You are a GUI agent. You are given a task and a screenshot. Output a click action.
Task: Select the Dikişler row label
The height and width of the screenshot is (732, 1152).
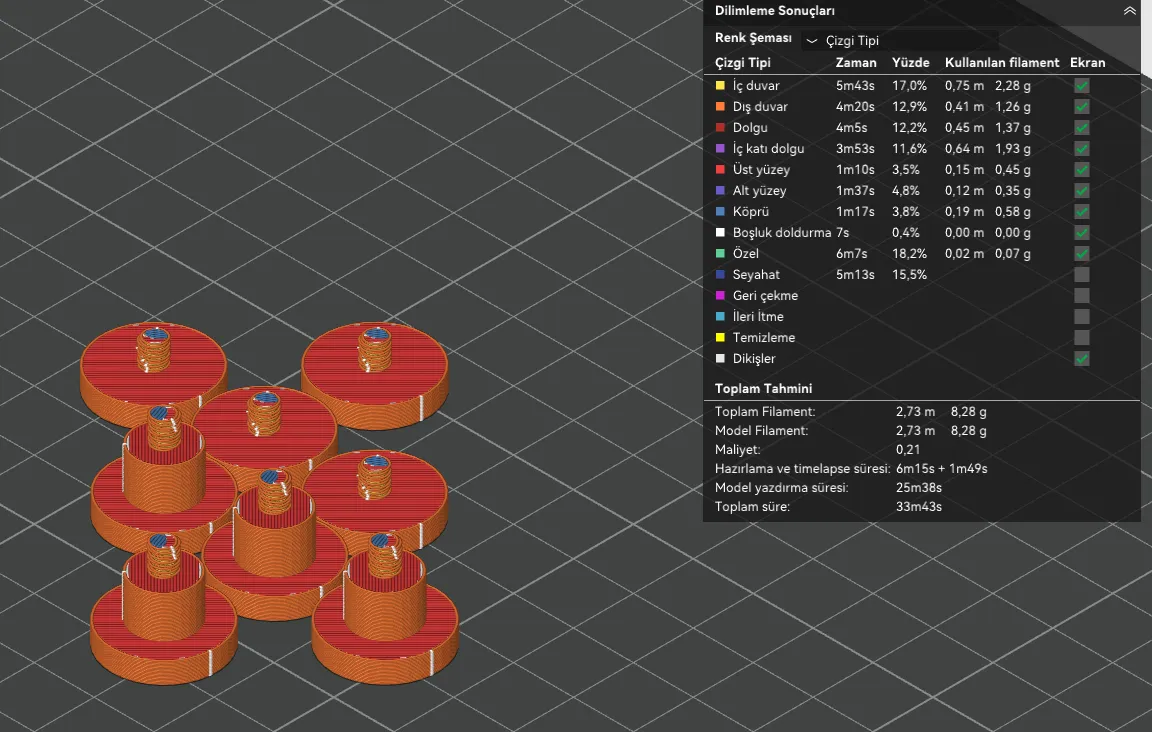(x=754, y=359)
